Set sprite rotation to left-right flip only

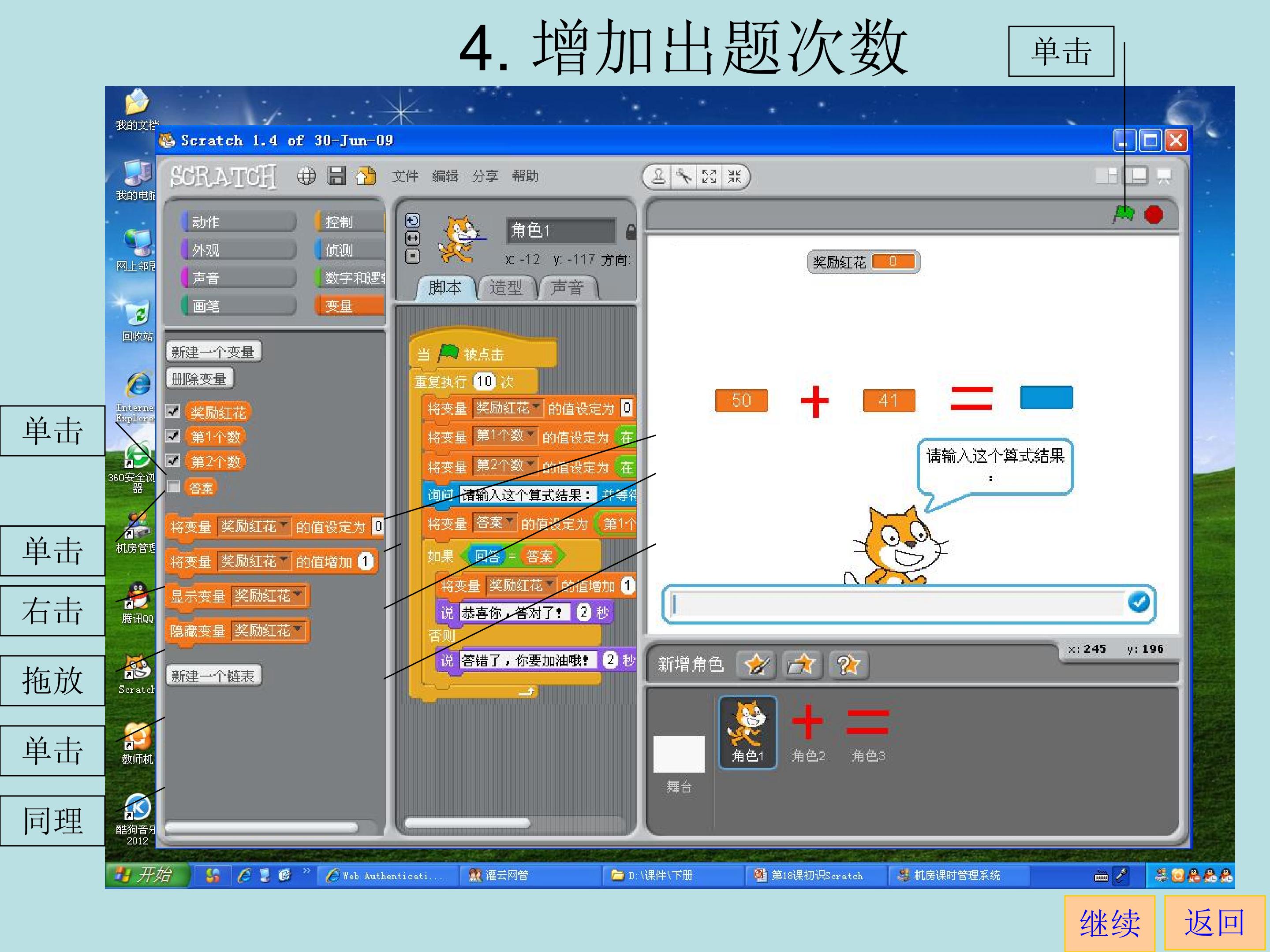point(412,238)
